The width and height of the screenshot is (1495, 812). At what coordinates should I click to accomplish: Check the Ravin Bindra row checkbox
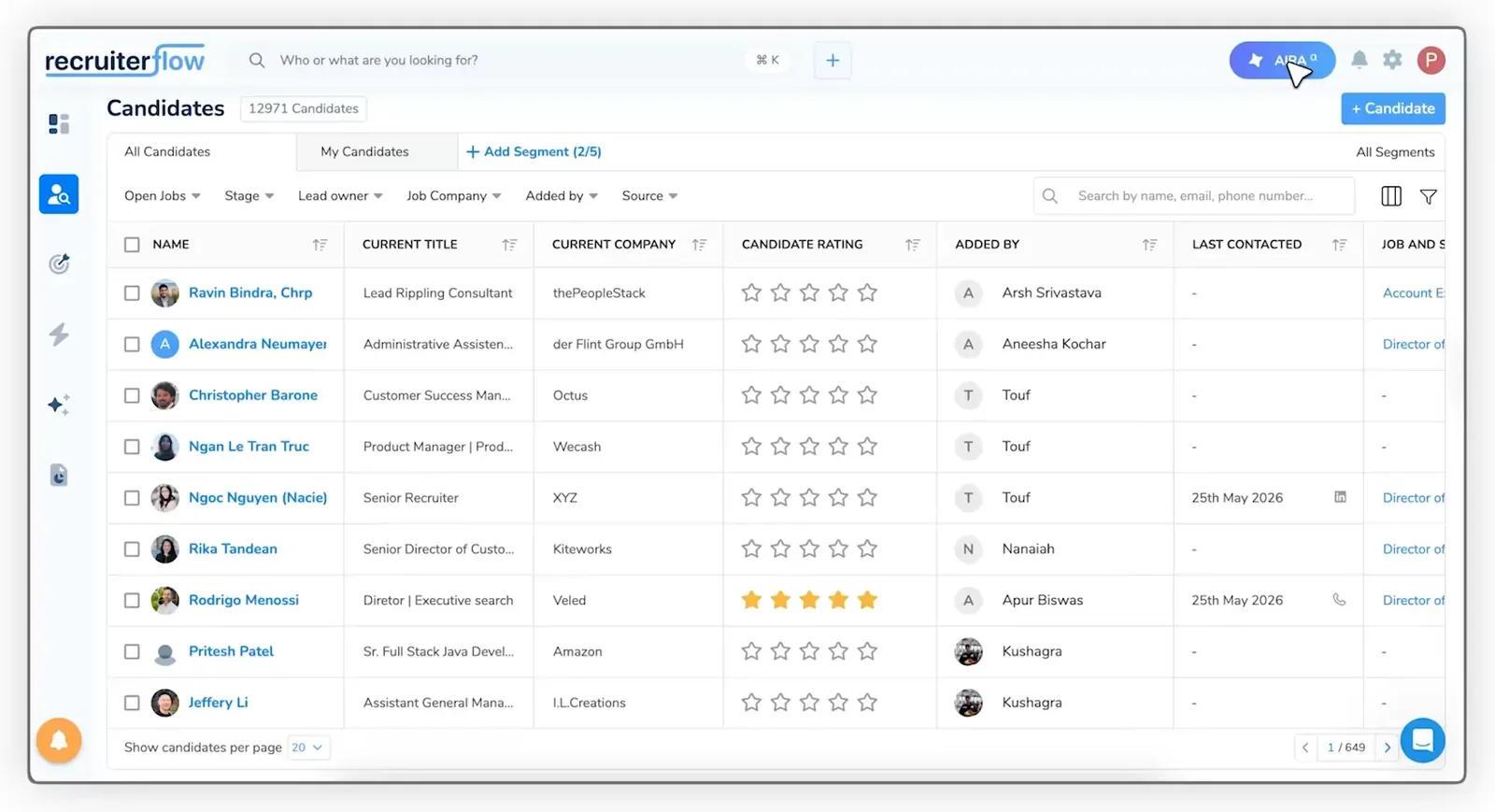pyautogui.click(x=132, y=293)
